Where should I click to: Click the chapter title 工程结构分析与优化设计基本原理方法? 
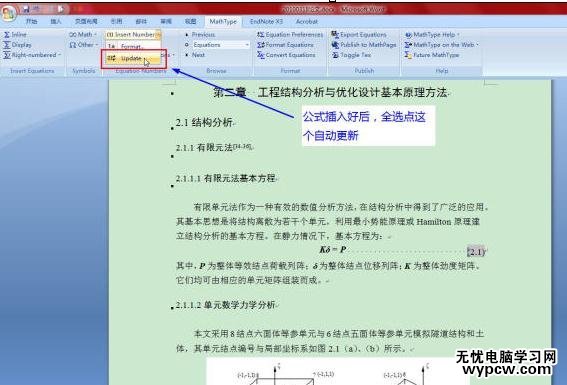(353, 93)
